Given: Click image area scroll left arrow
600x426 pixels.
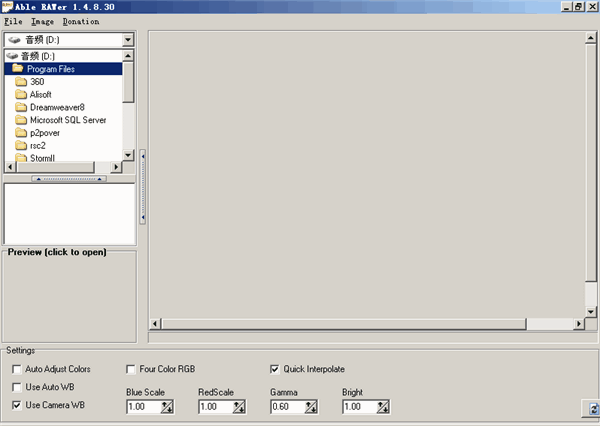Looking at the screenshot, I should point(155,324).
